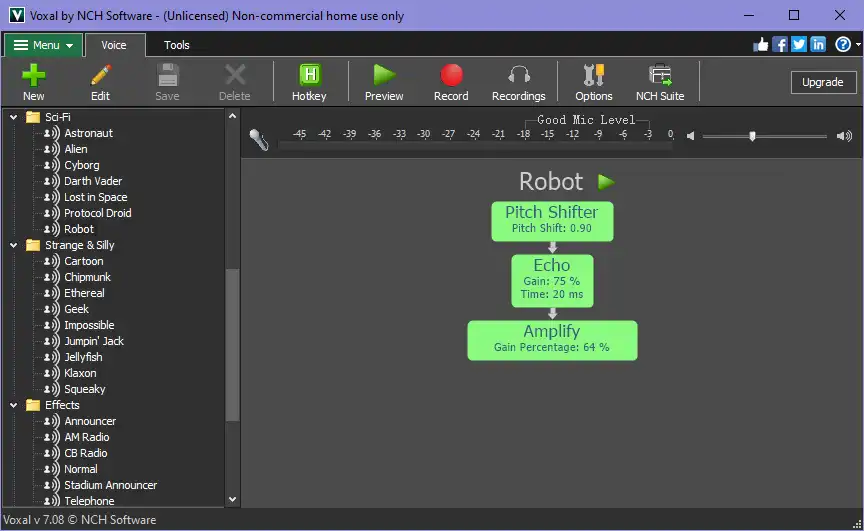Viewport: 864px width, 531px height.
Task: Select the Chipmunk voice
Action: pyautogui.click(x=88, y=277)
